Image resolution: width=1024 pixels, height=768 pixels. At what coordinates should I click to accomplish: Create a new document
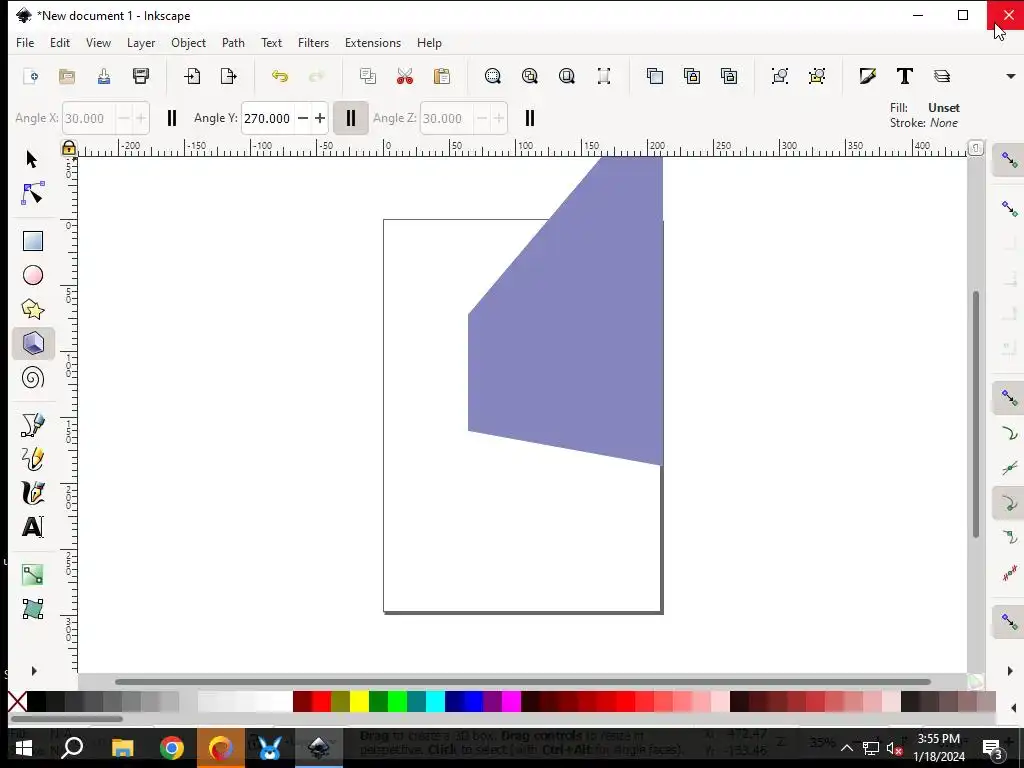pyautogui.click(x=30, y=76)
